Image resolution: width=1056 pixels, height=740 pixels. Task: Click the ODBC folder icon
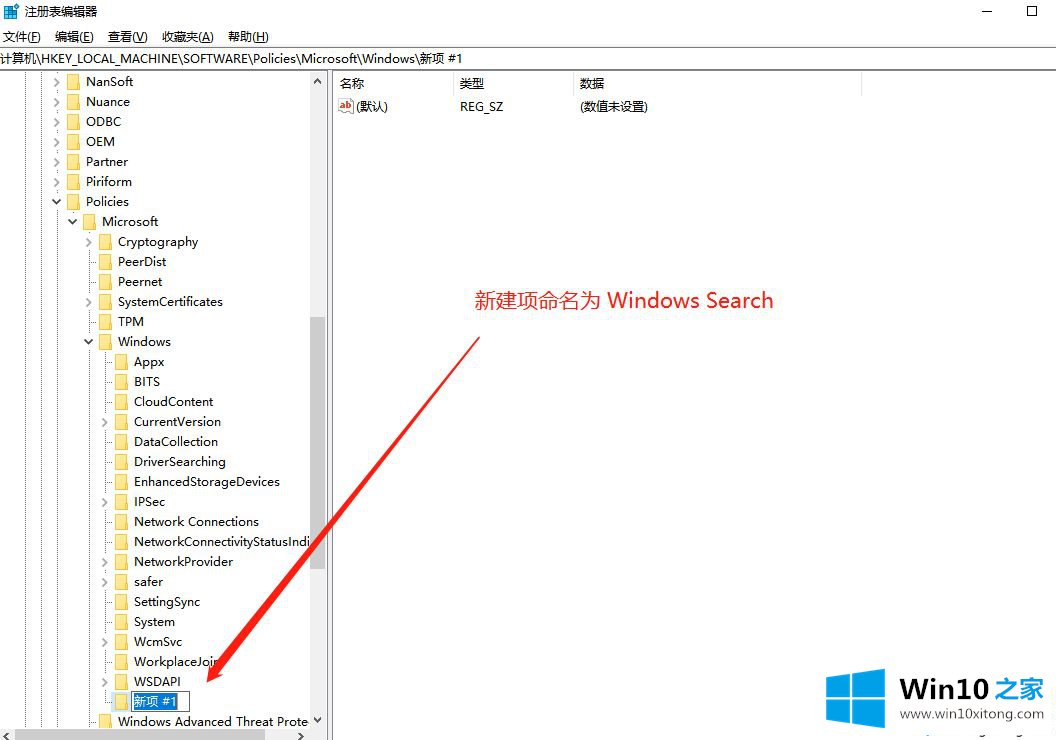point(73,122)
